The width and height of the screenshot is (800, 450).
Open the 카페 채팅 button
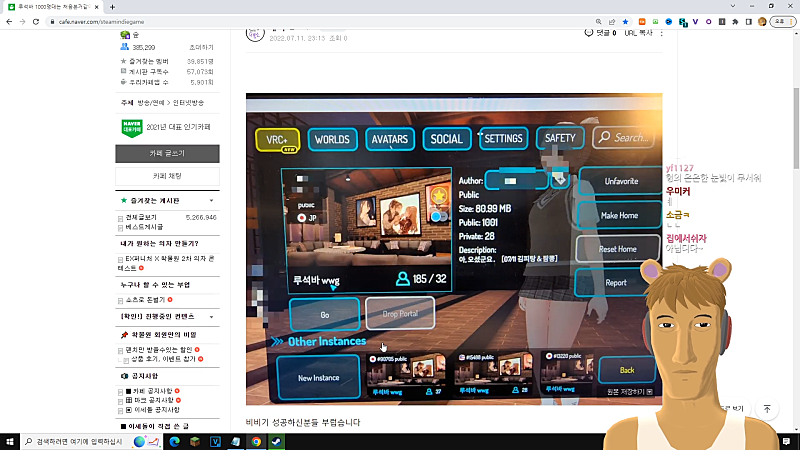coord(167,176)
